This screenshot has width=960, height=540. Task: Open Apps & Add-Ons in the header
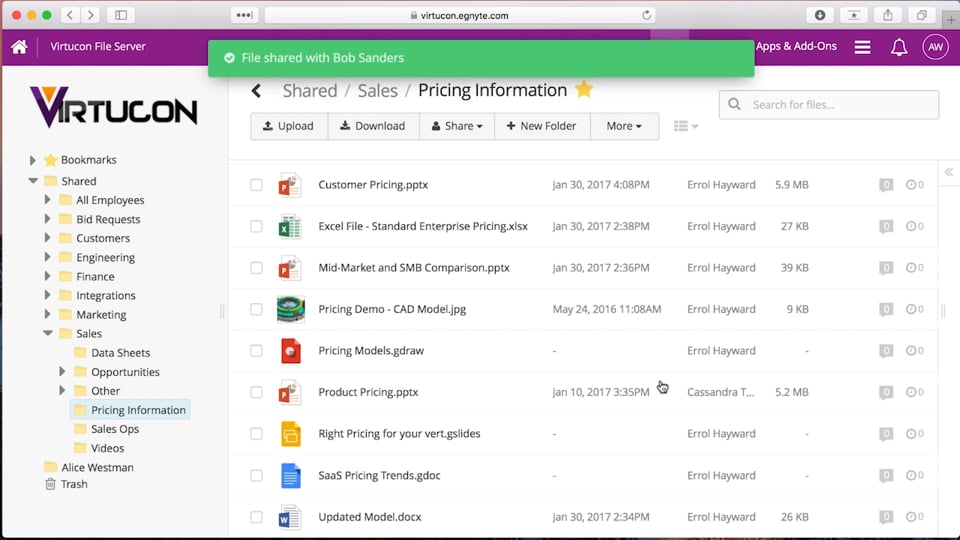tap(796, 47)
